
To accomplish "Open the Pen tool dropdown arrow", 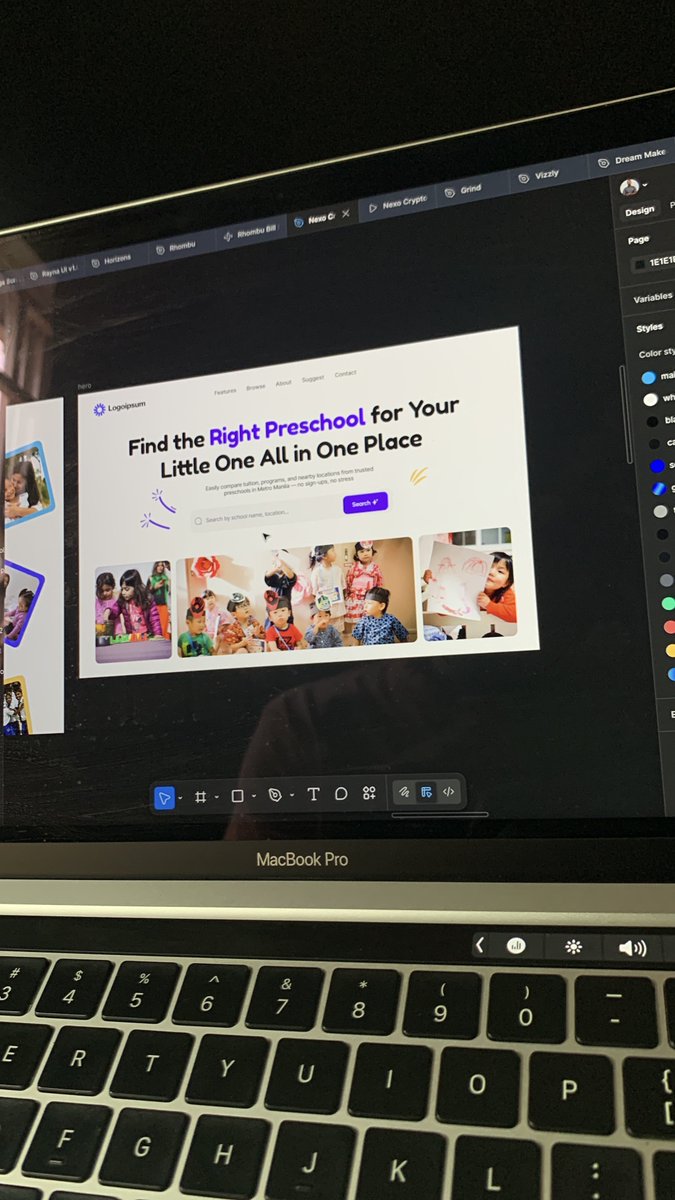I will pos(292,795).
